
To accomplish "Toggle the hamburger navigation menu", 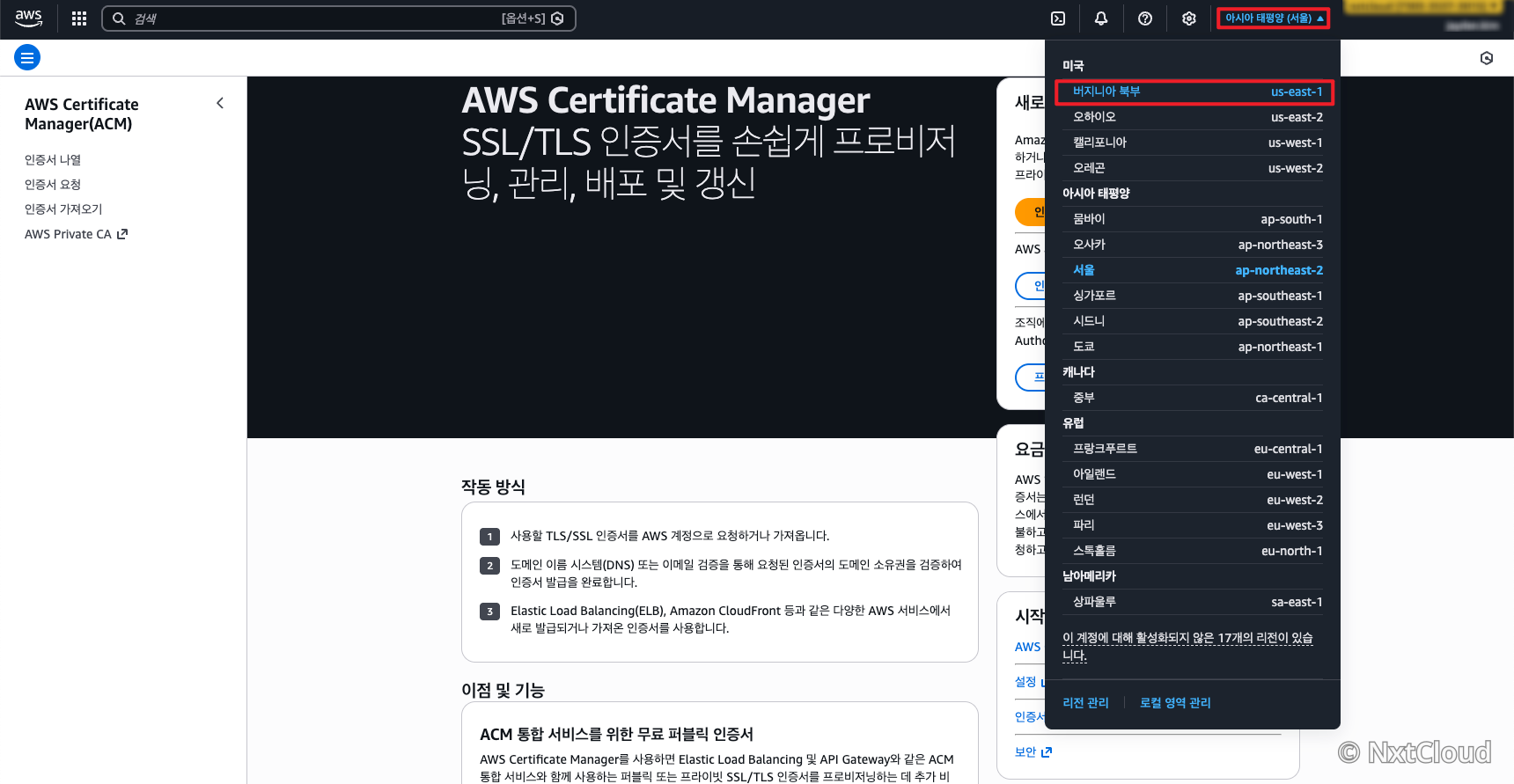I will coord(27,58).
